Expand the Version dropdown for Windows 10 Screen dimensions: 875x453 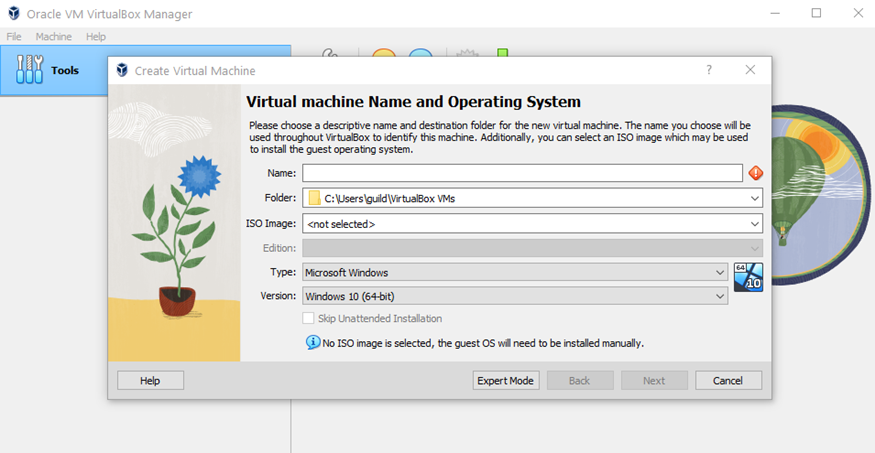[720, 296]
